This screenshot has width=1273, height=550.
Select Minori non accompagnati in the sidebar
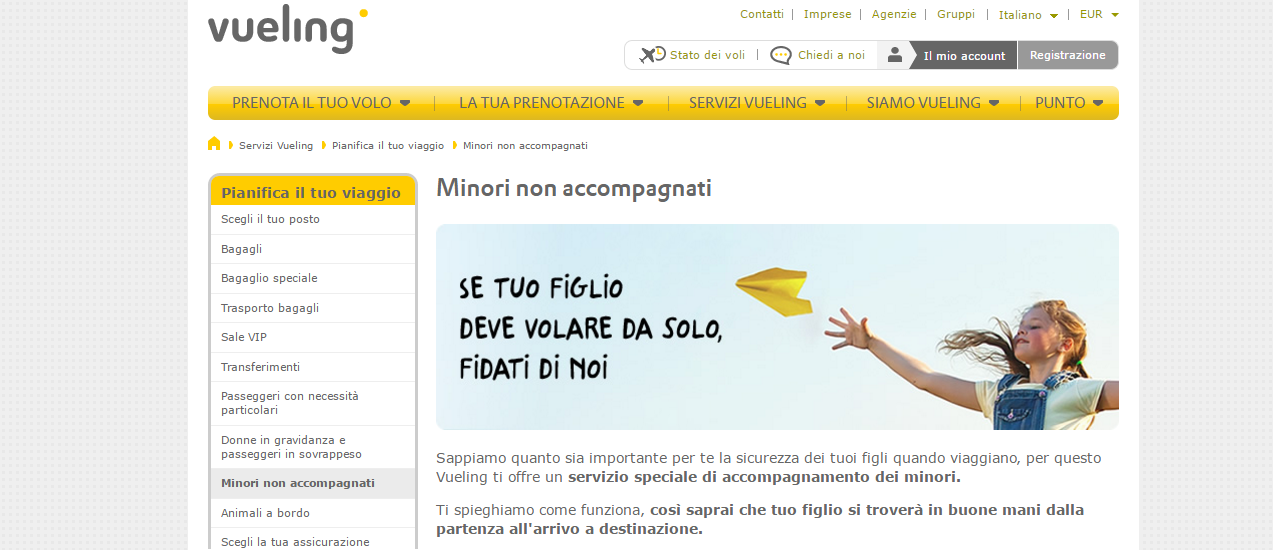[313, 483]
